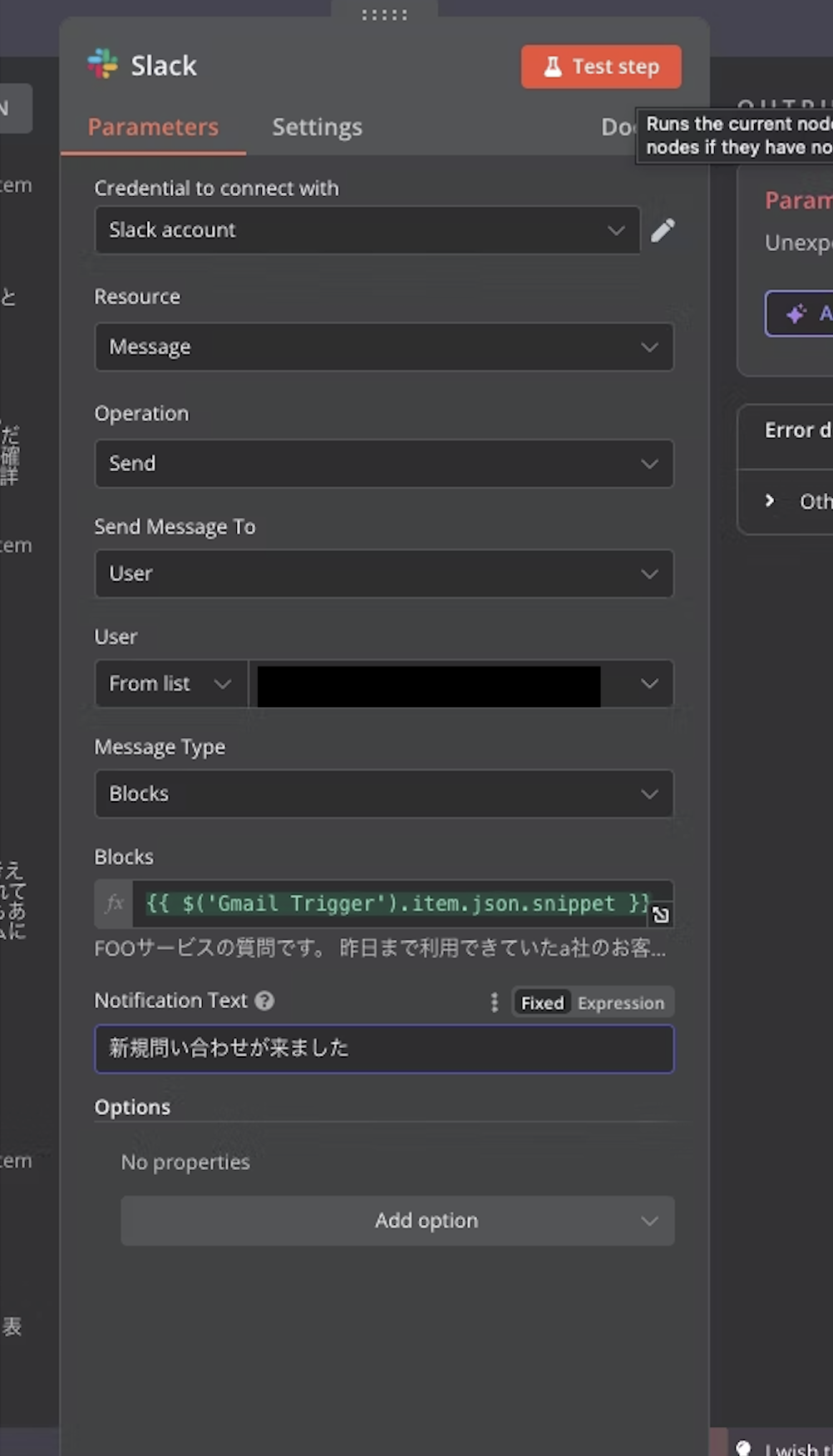Click the Blocks preview text starting with FOO
Image resolution: width=833 pixels, height=1456 pixels.
point(380,948)
